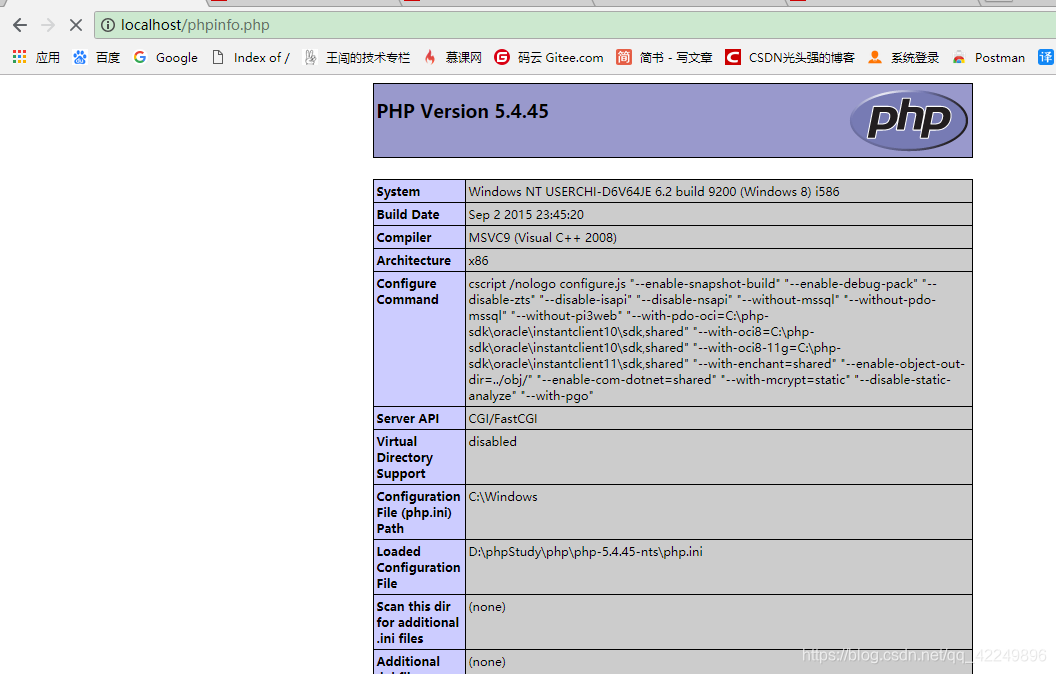Open the 码云 Gitee.com bookmark label

coord(560,58)
